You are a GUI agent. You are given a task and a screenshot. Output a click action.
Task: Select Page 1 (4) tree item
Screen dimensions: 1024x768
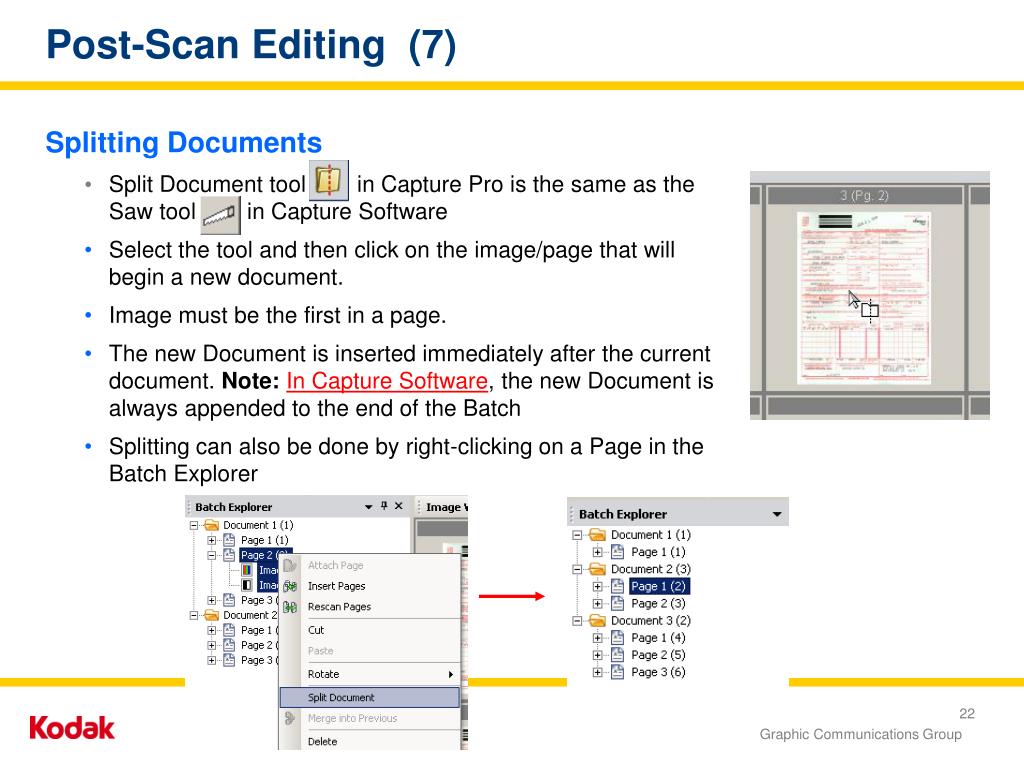(x=658, y=637)
